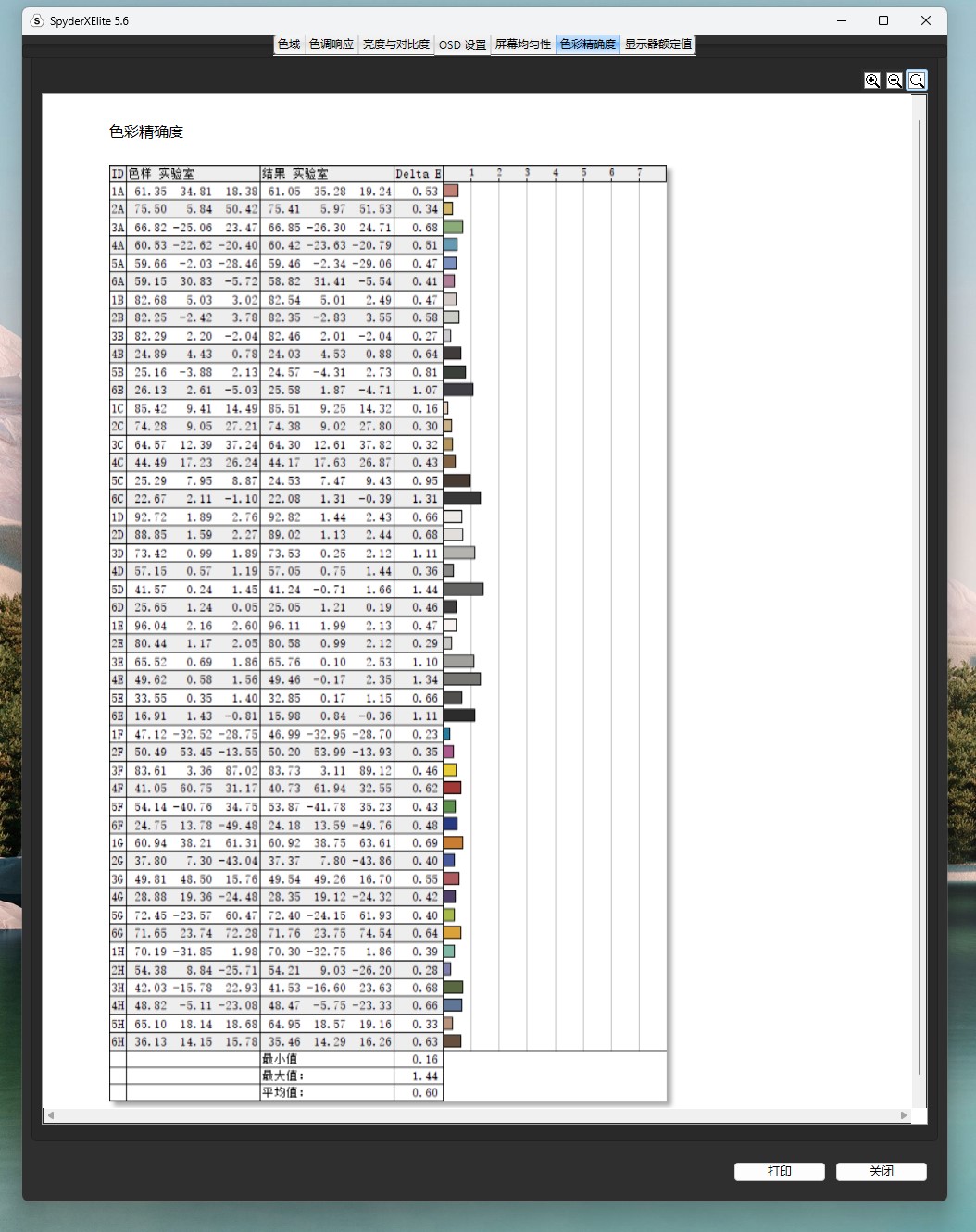The height and width of the screenshot is (1232, 976).
Task: Click the horizontal scrollbar left arrow
Action: [51, 1115]
